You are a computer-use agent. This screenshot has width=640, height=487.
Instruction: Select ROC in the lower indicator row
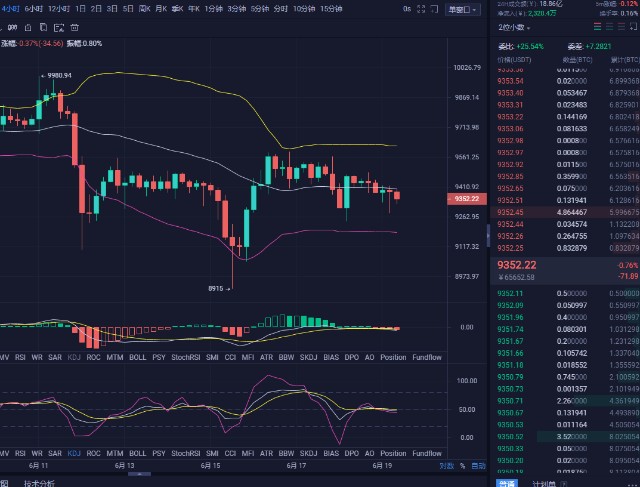(93, 453)
